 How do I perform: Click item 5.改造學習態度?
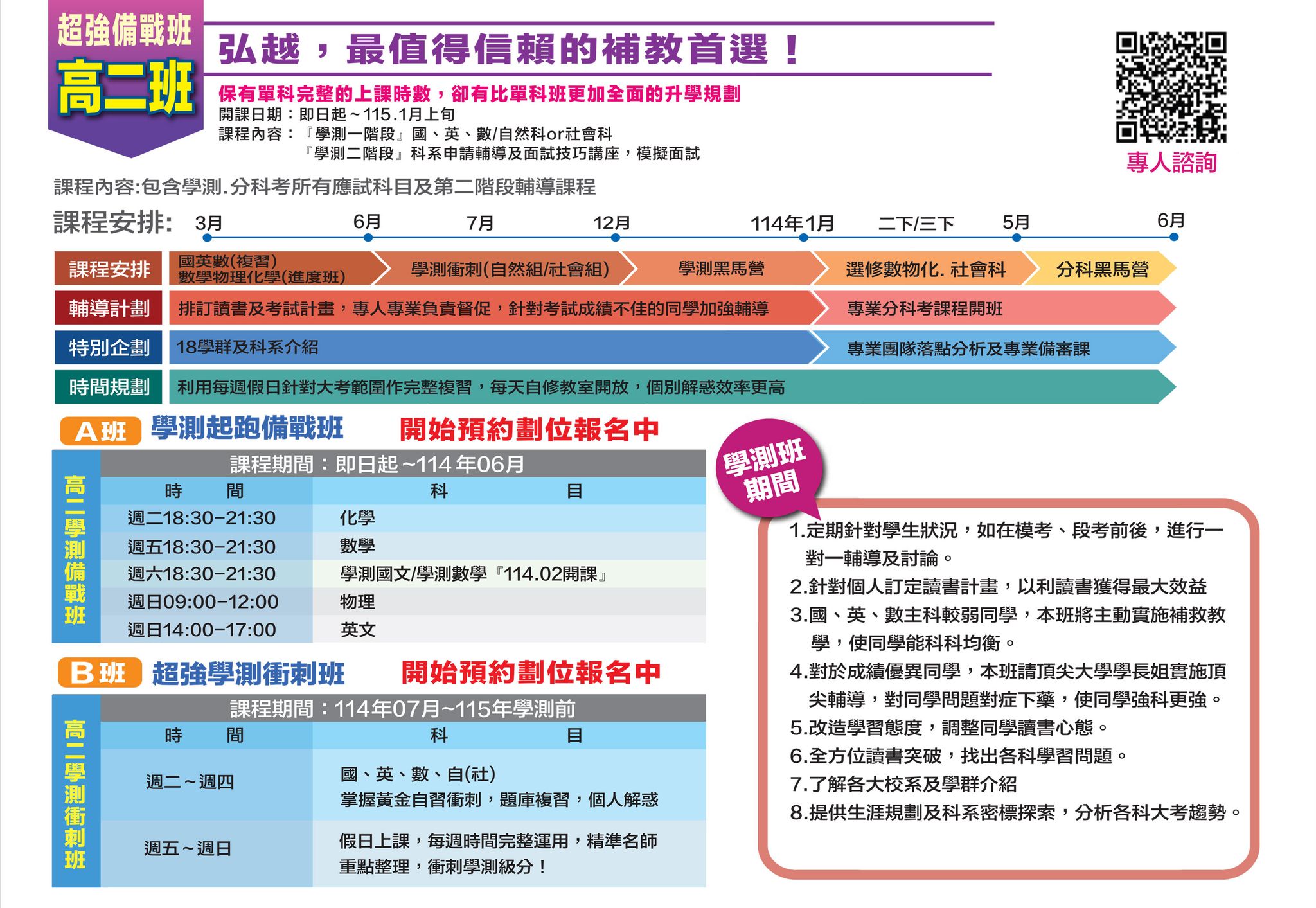pos(950,727)
